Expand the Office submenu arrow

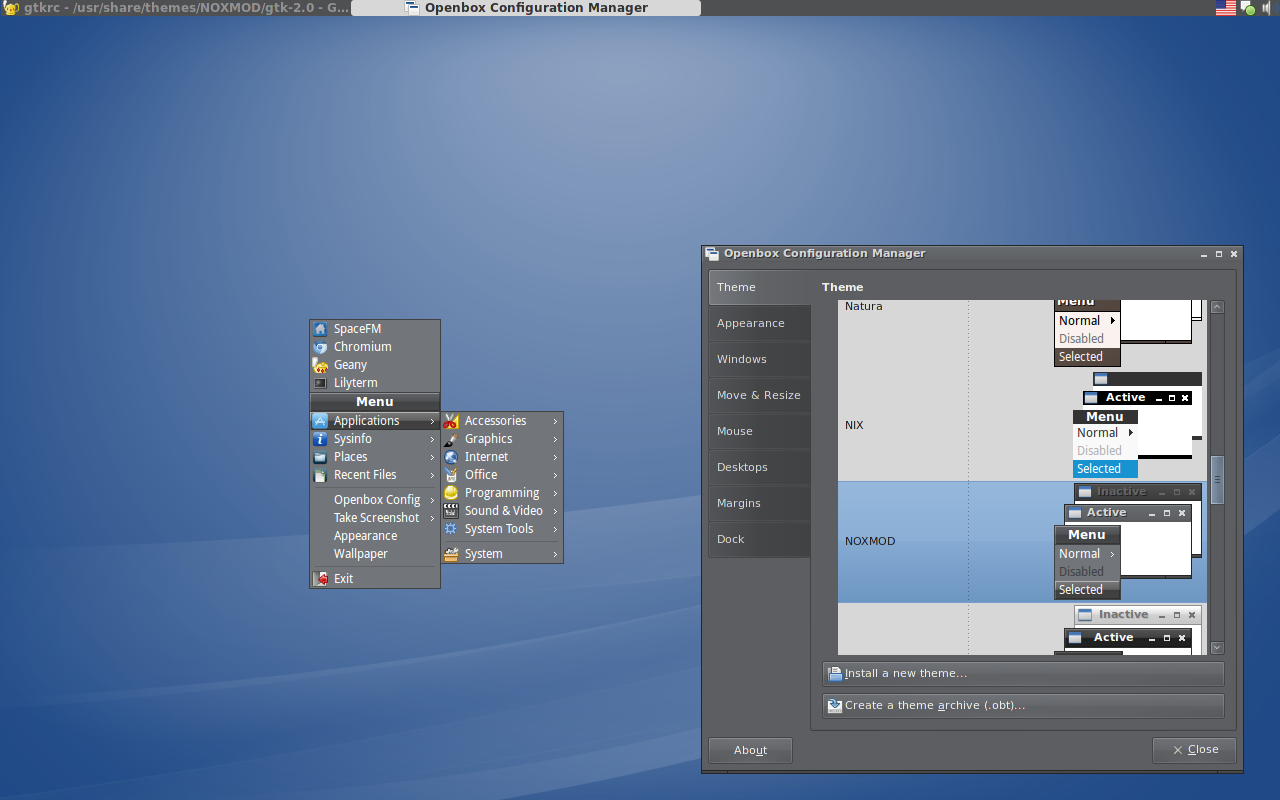555,476
